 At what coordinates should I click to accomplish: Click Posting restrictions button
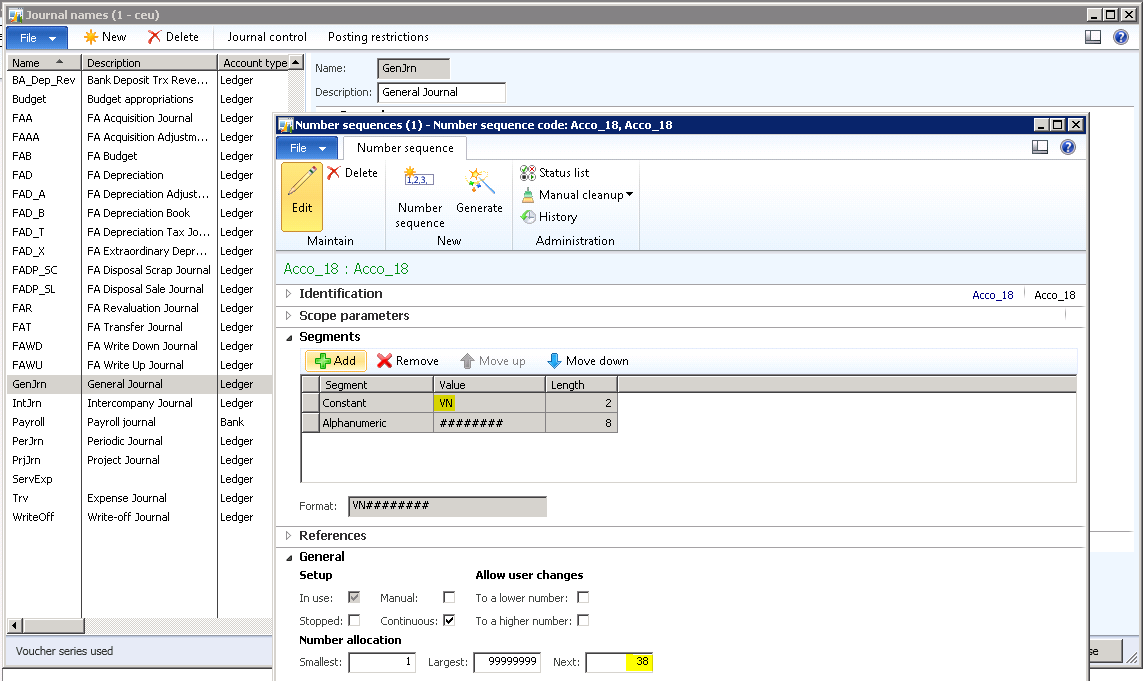pos(378,37)
